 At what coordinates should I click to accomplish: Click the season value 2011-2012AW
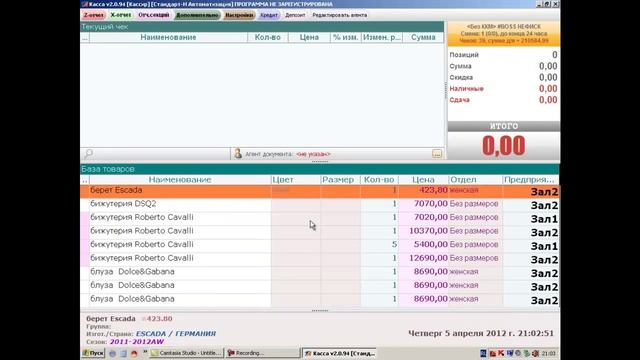[x=137, y=342]
